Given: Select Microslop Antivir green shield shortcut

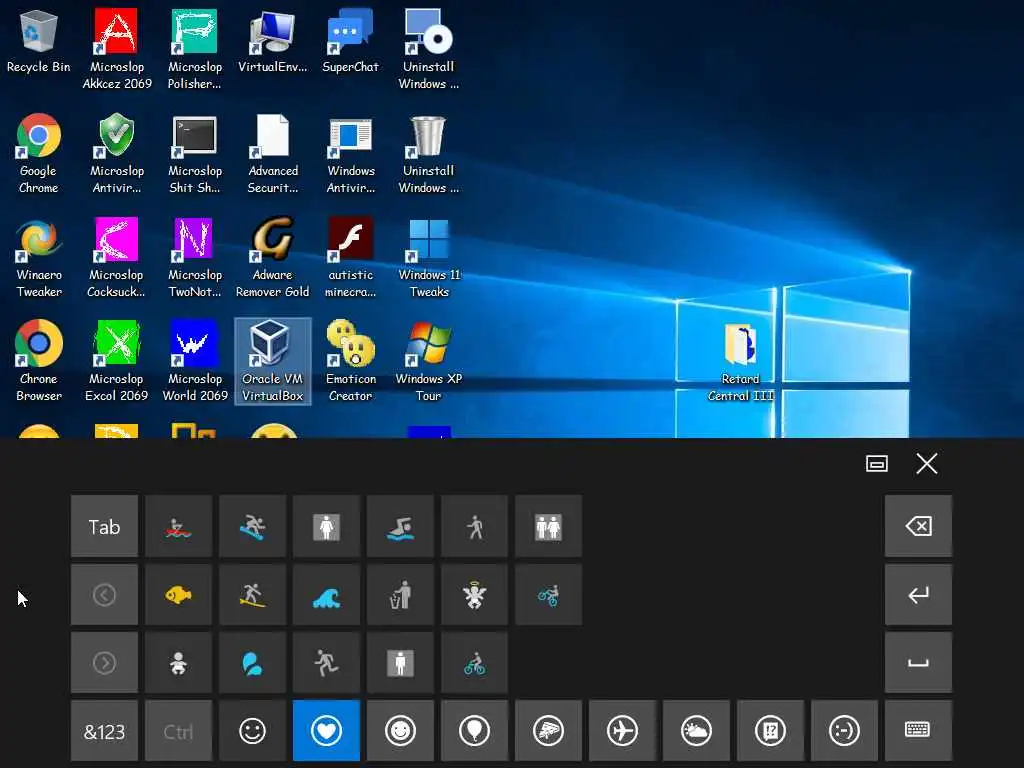Looking at the screenshot, I should [x=117, y=153].
